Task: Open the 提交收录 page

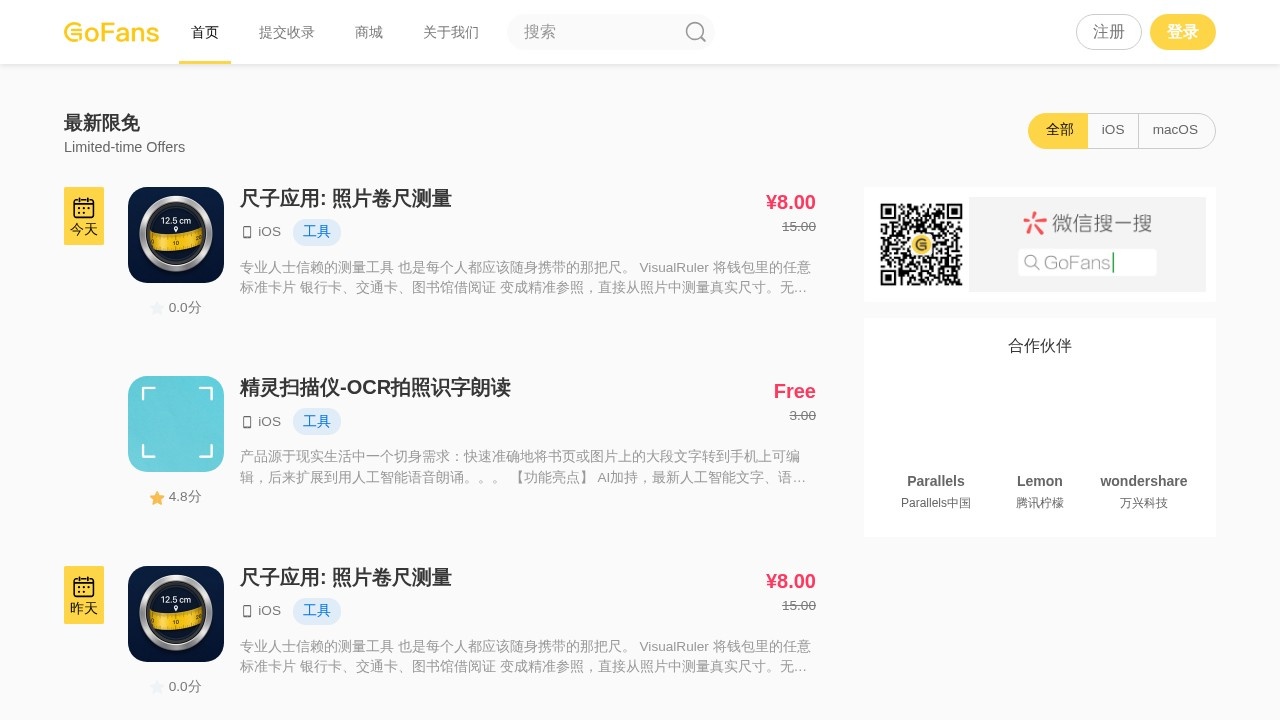Action: (x=287, y=32)
